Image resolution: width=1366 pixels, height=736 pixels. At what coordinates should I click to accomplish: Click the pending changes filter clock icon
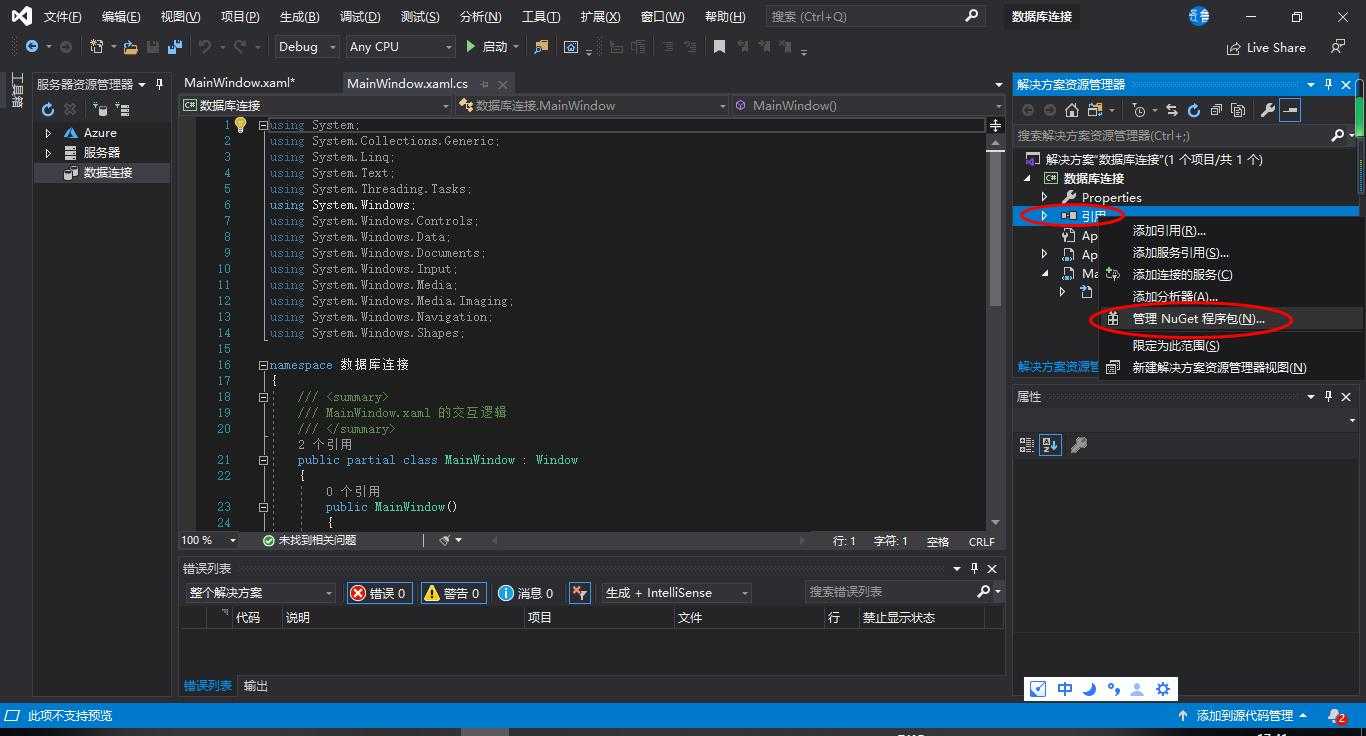tap(1138, 110)
